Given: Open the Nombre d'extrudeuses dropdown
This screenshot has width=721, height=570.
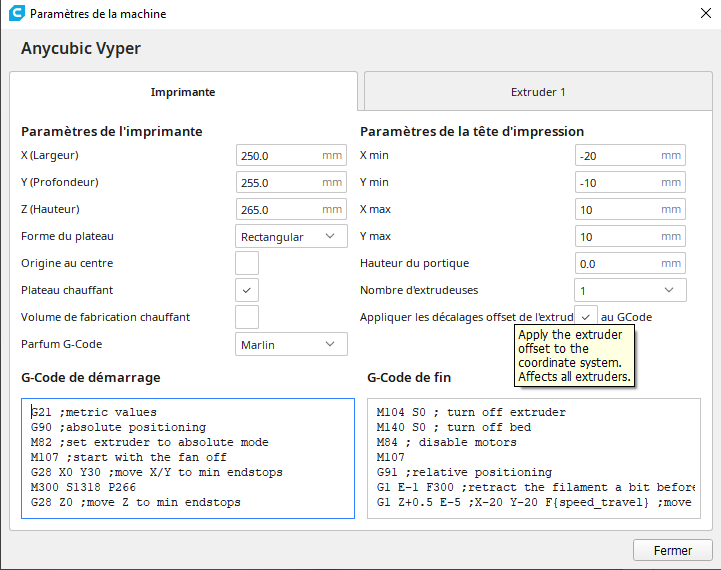Looking at the screenshot, I should (x=630, y=290).
